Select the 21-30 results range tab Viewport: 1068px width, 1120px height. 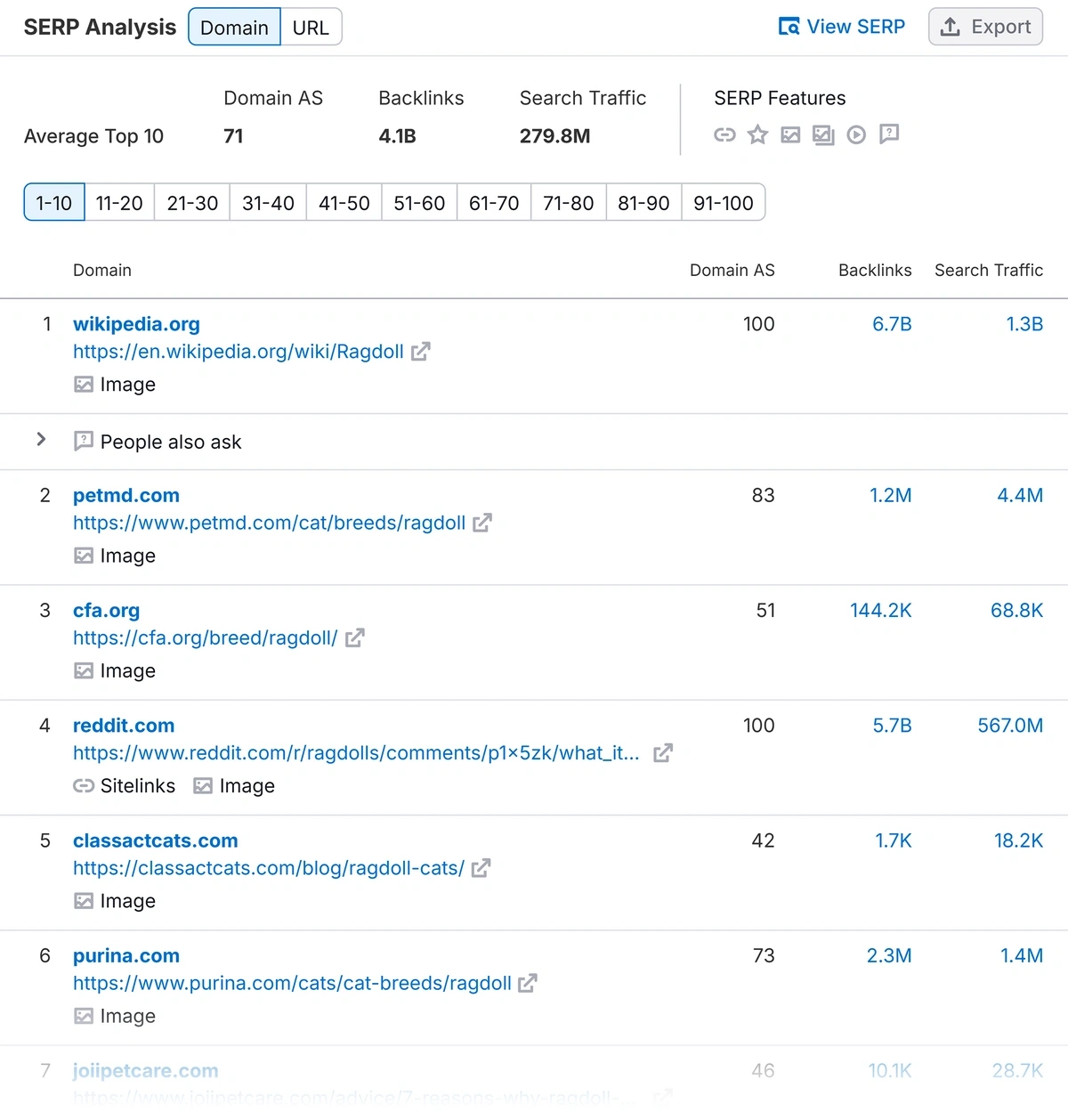pyautogui.click(x=192, y=203)
